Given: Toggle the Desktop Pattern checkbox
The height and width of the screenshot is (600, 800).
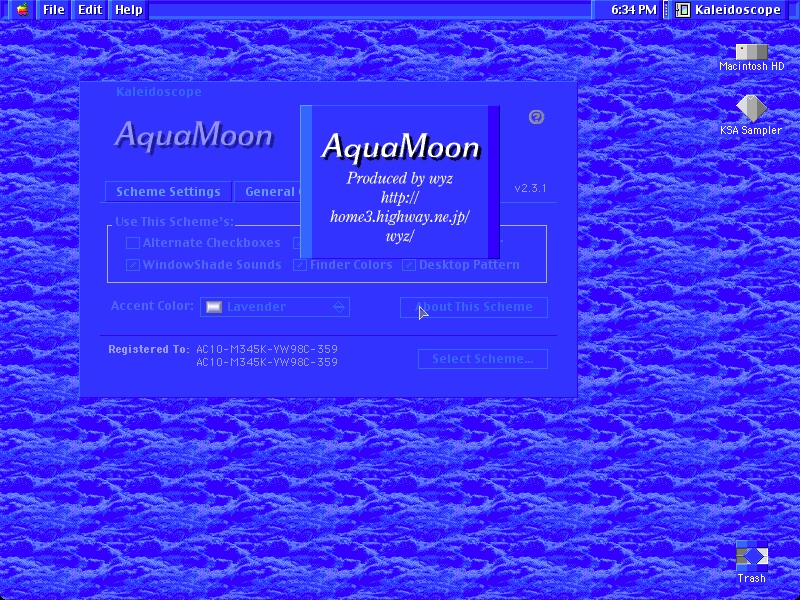Looking at the screenshot, I should [x=409, y=265].
